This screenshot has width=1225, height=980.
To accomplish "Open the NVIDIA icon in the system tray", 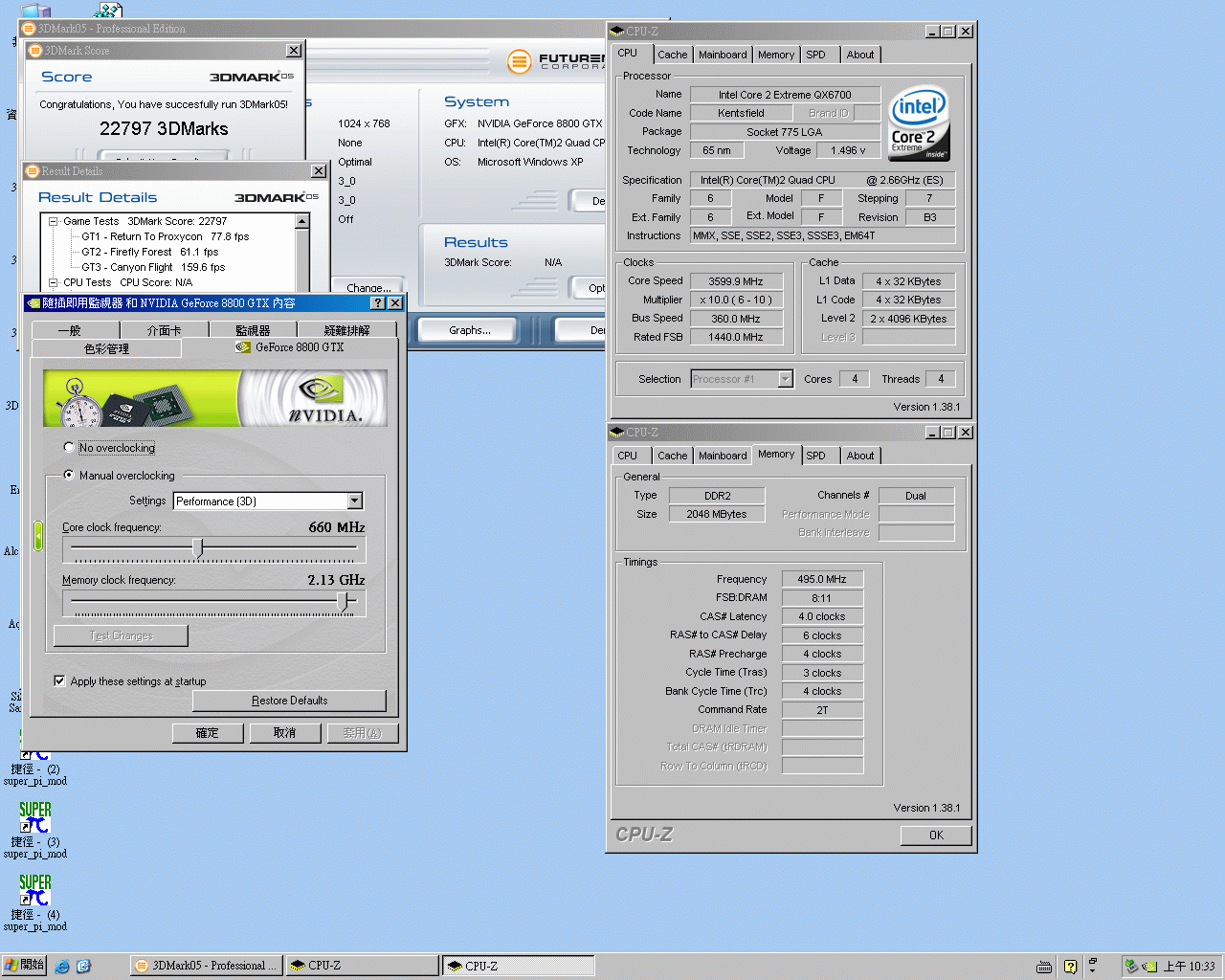I will pyautogui.click(x=1149, y=967).
